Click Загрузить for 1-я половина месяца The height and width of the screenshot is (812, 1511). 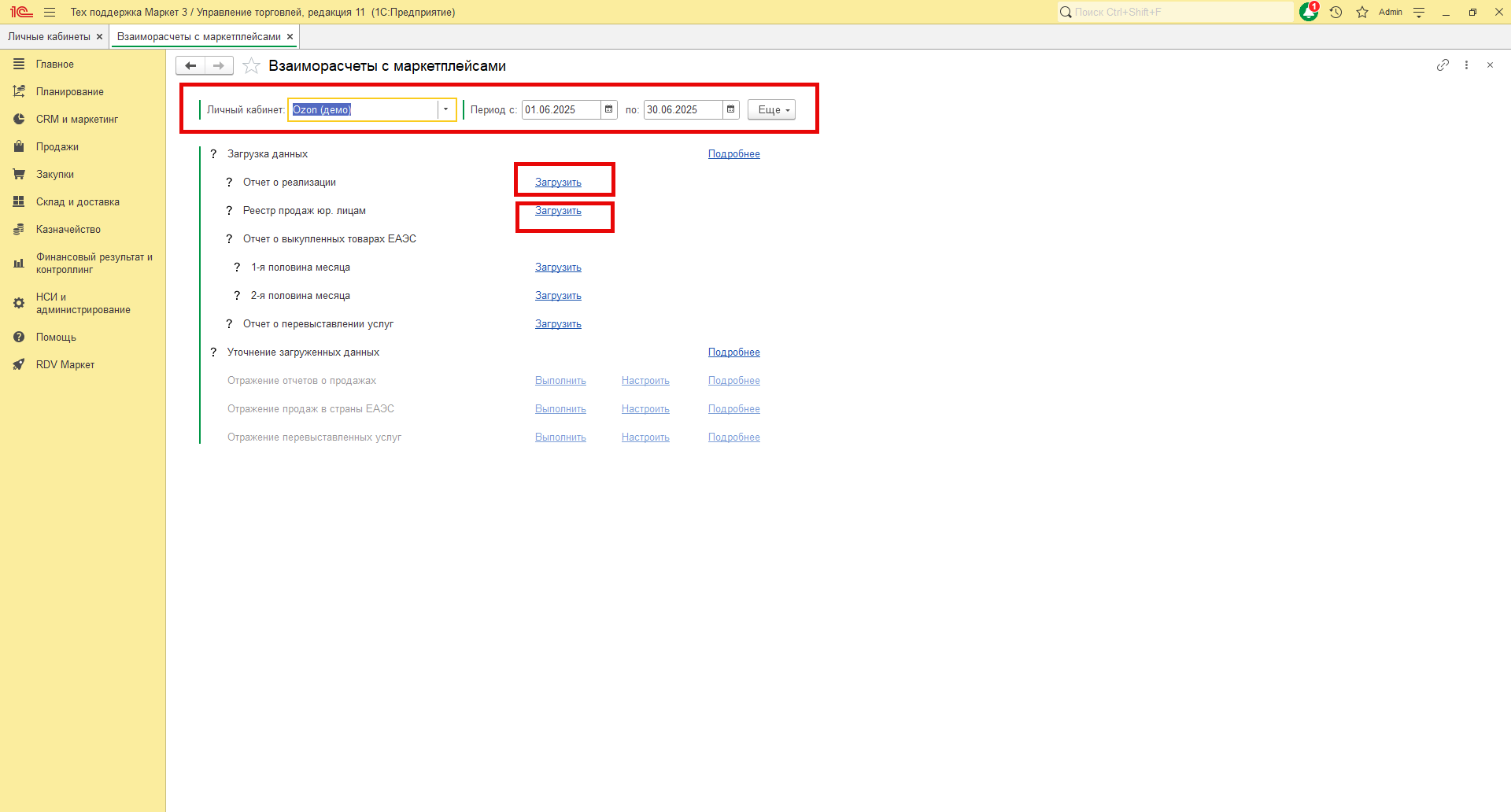pos(558,268)
